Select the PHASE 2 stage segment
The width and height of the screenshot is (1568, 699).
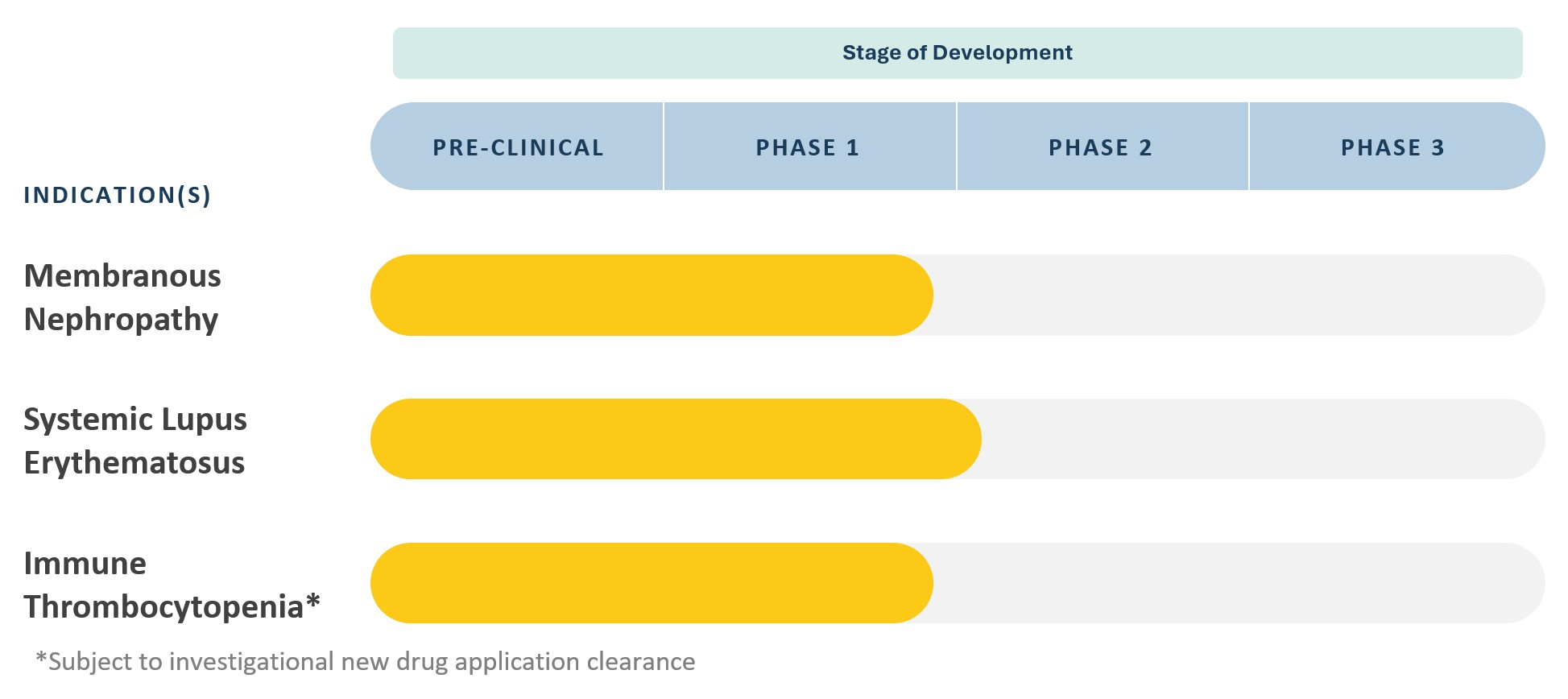coord(1101,147)
